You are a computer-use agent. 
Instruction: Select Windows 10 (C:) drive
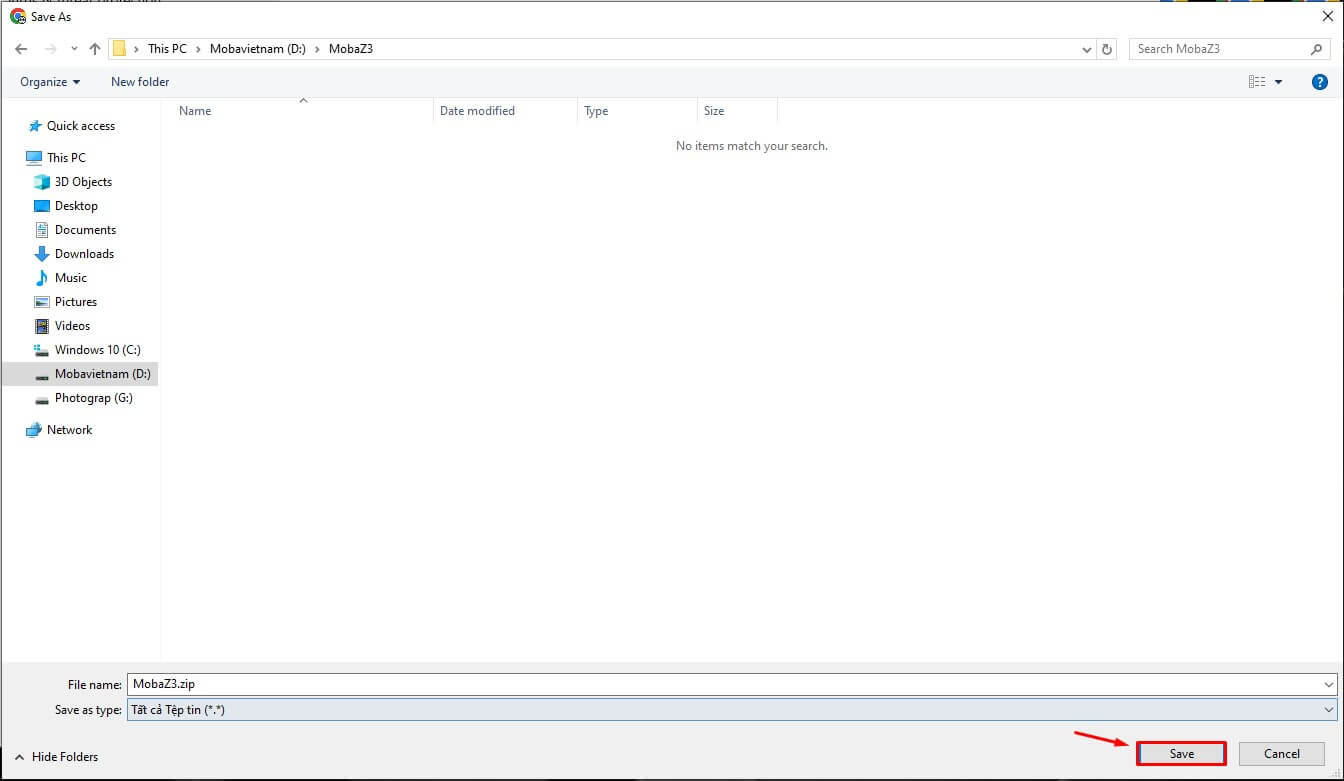97,350
